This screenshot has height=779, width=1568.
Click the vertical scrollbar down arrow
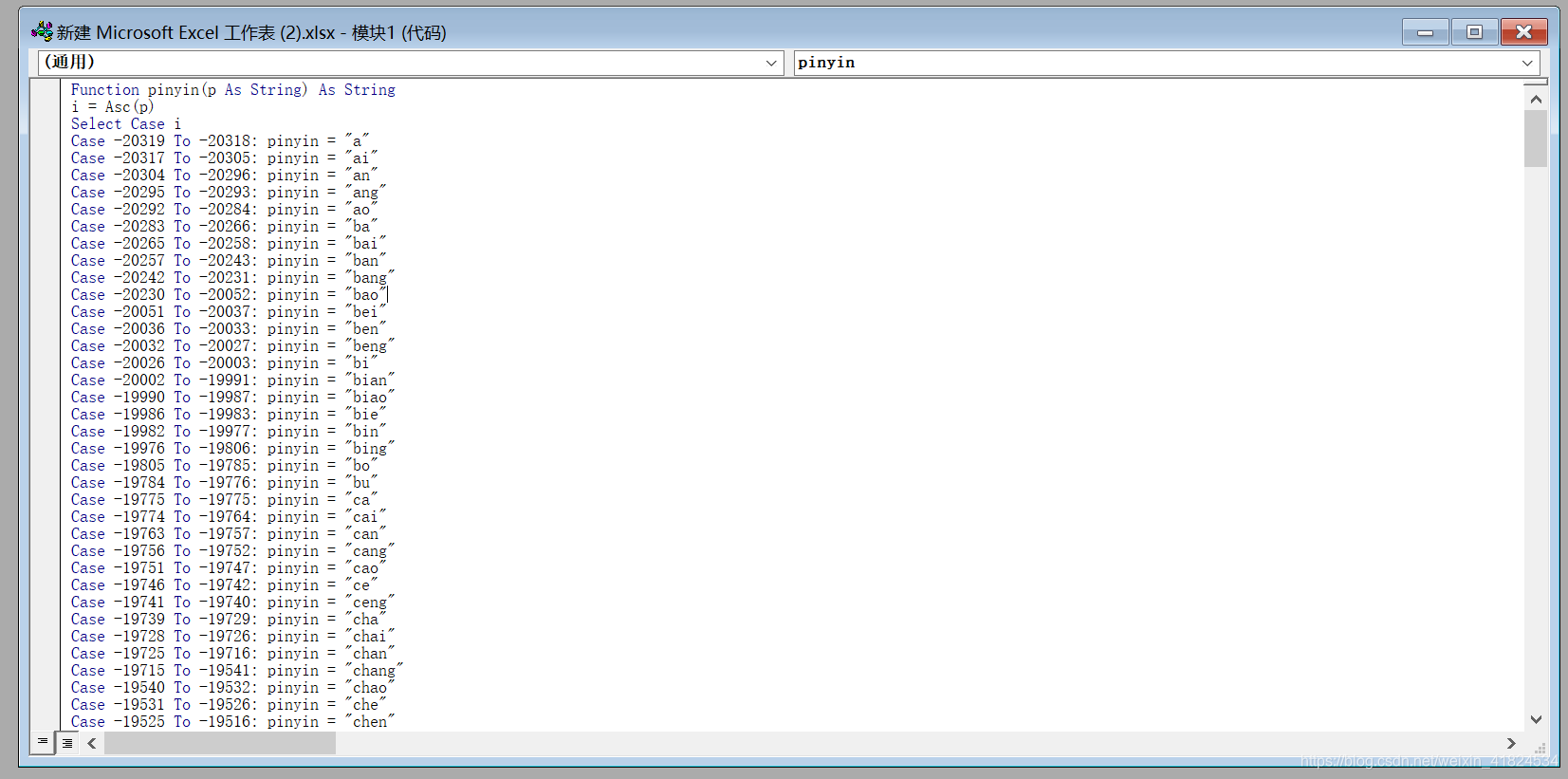click(1536, 719)
